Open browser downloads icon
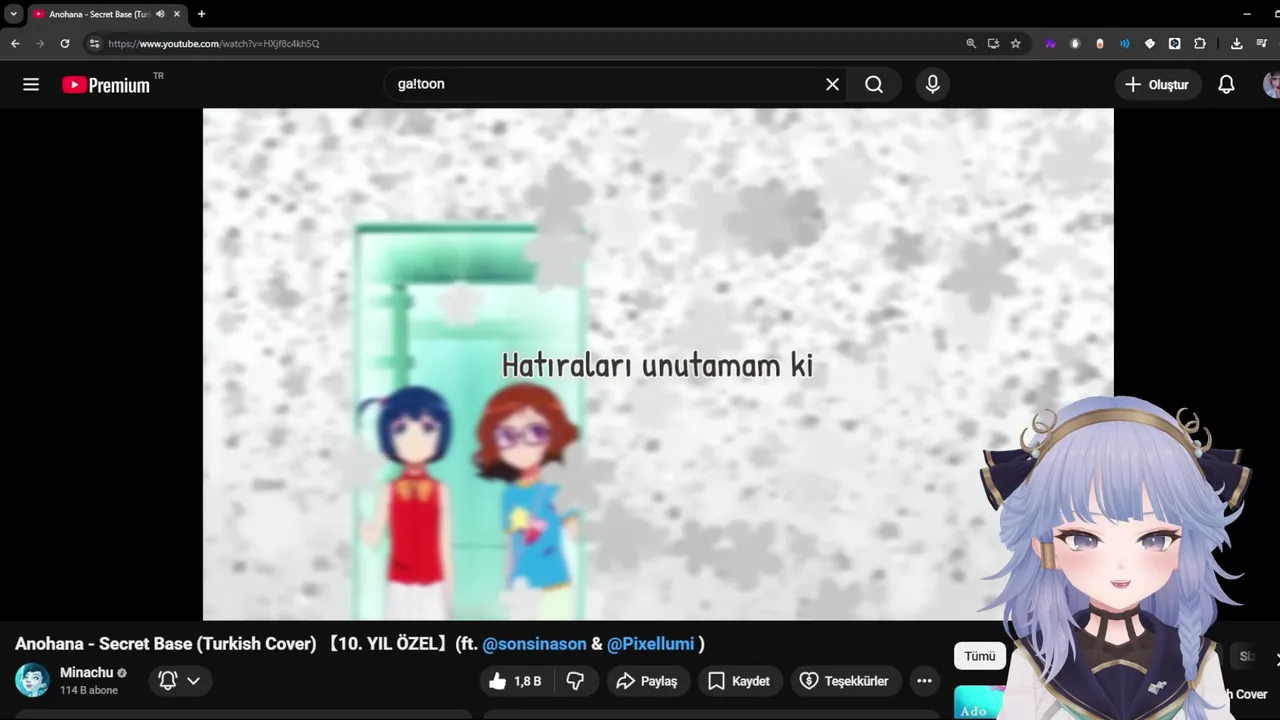The height and width of the screenshot is (720, 1280). (1237, 44)
